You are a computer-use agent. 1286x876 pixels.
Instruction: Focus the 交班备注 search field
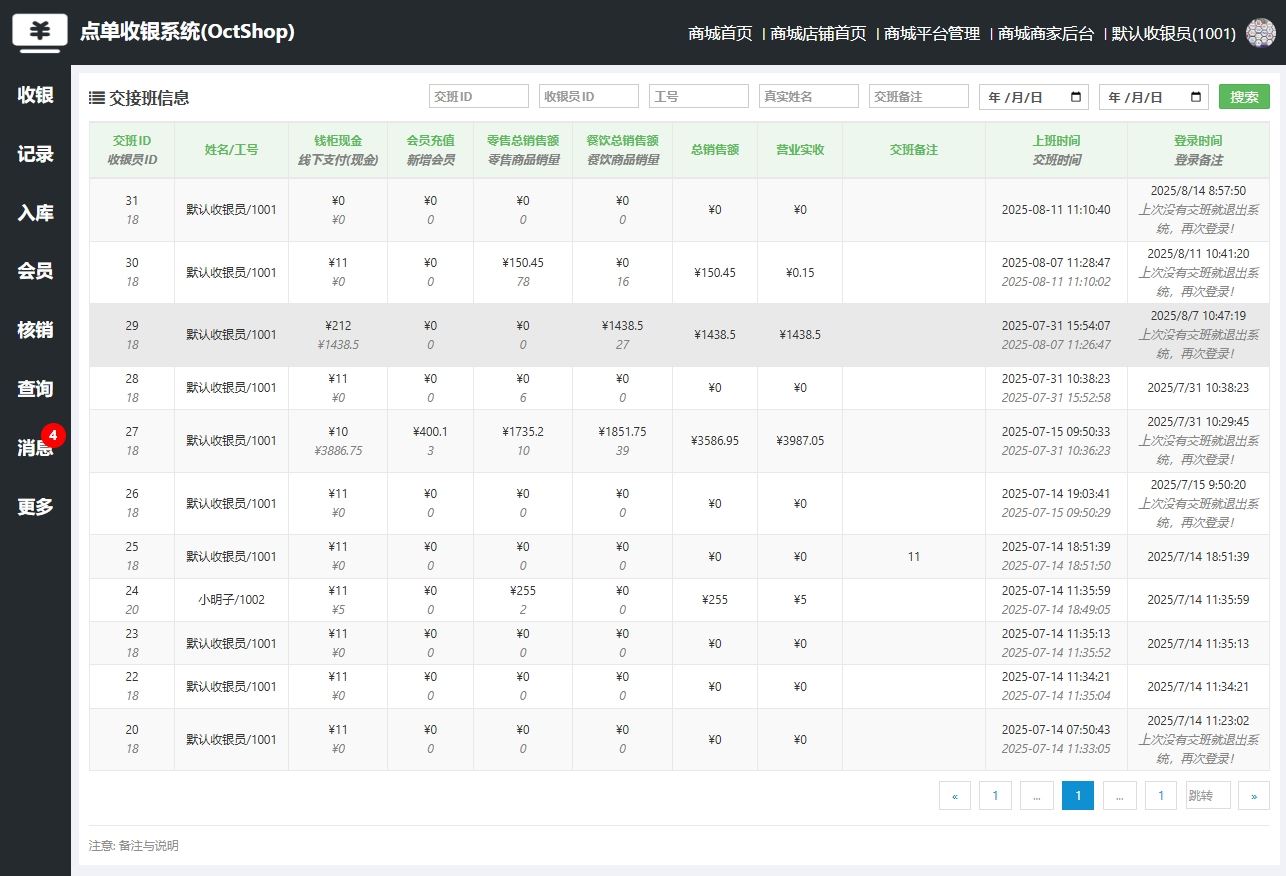[x=919, y=96]
